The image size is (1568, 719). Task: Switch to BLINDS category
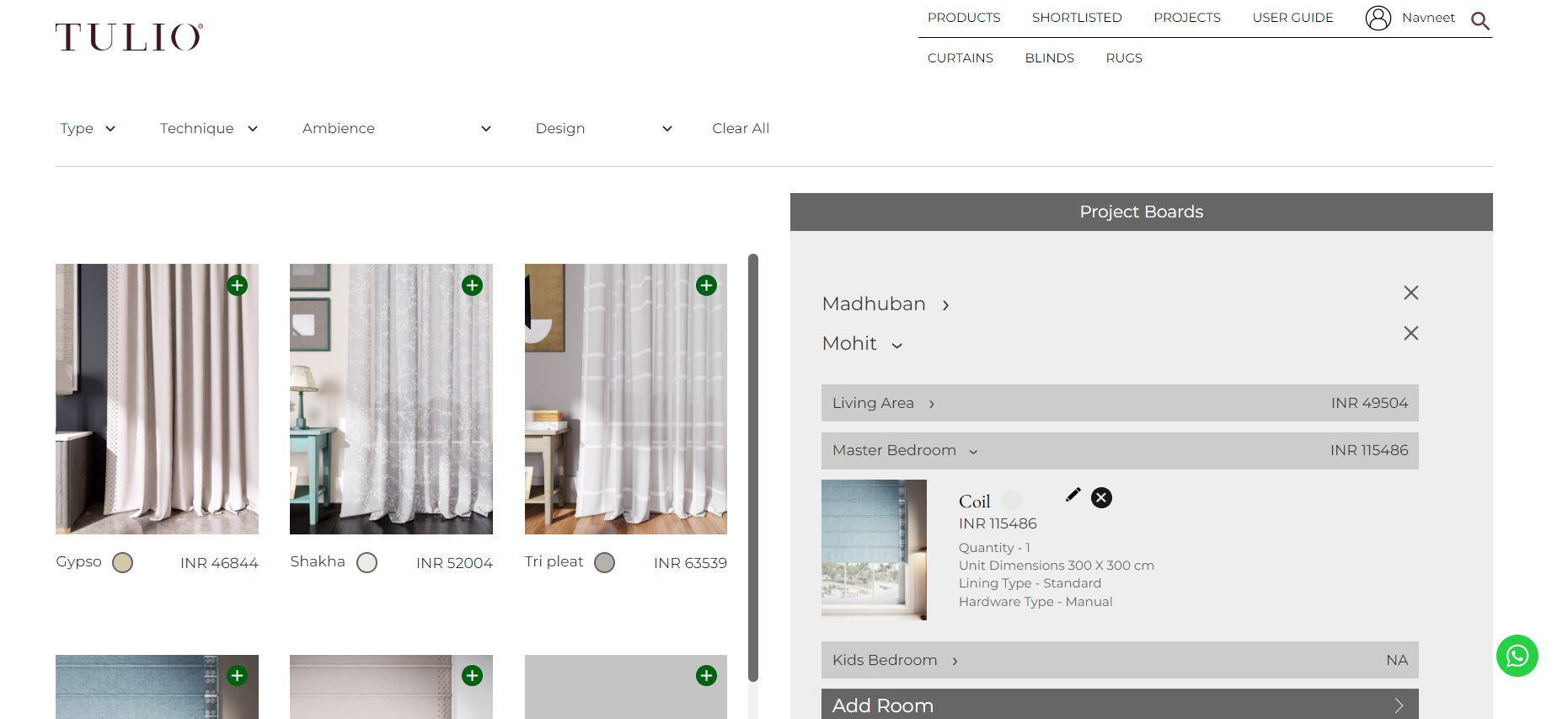pos(1050,58)
